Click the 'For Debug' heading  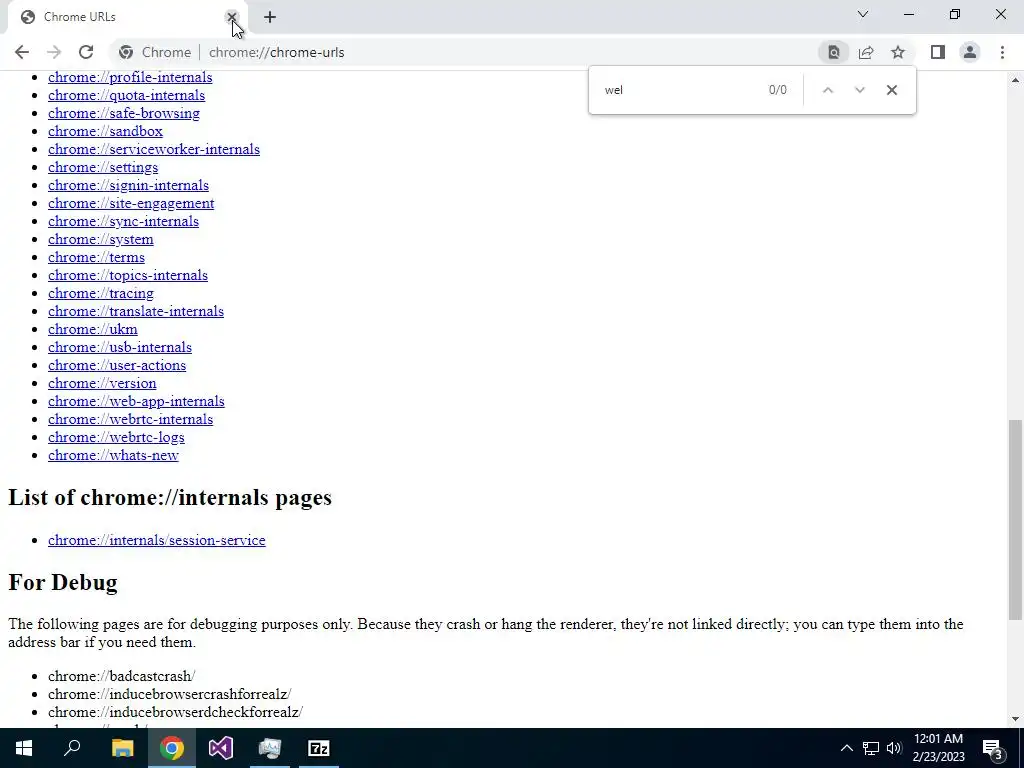(x=63, y=582)
